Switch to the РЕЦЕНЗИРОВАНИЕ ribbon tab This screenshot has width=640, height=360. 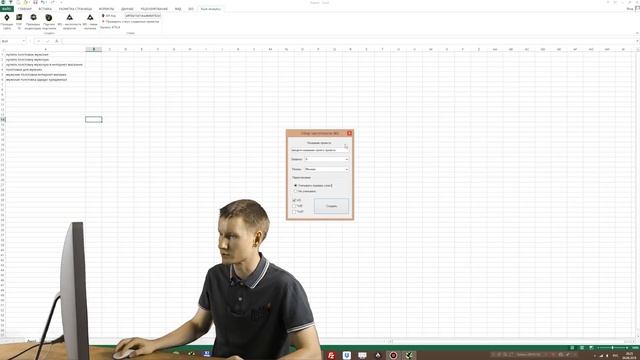[154, 9]
